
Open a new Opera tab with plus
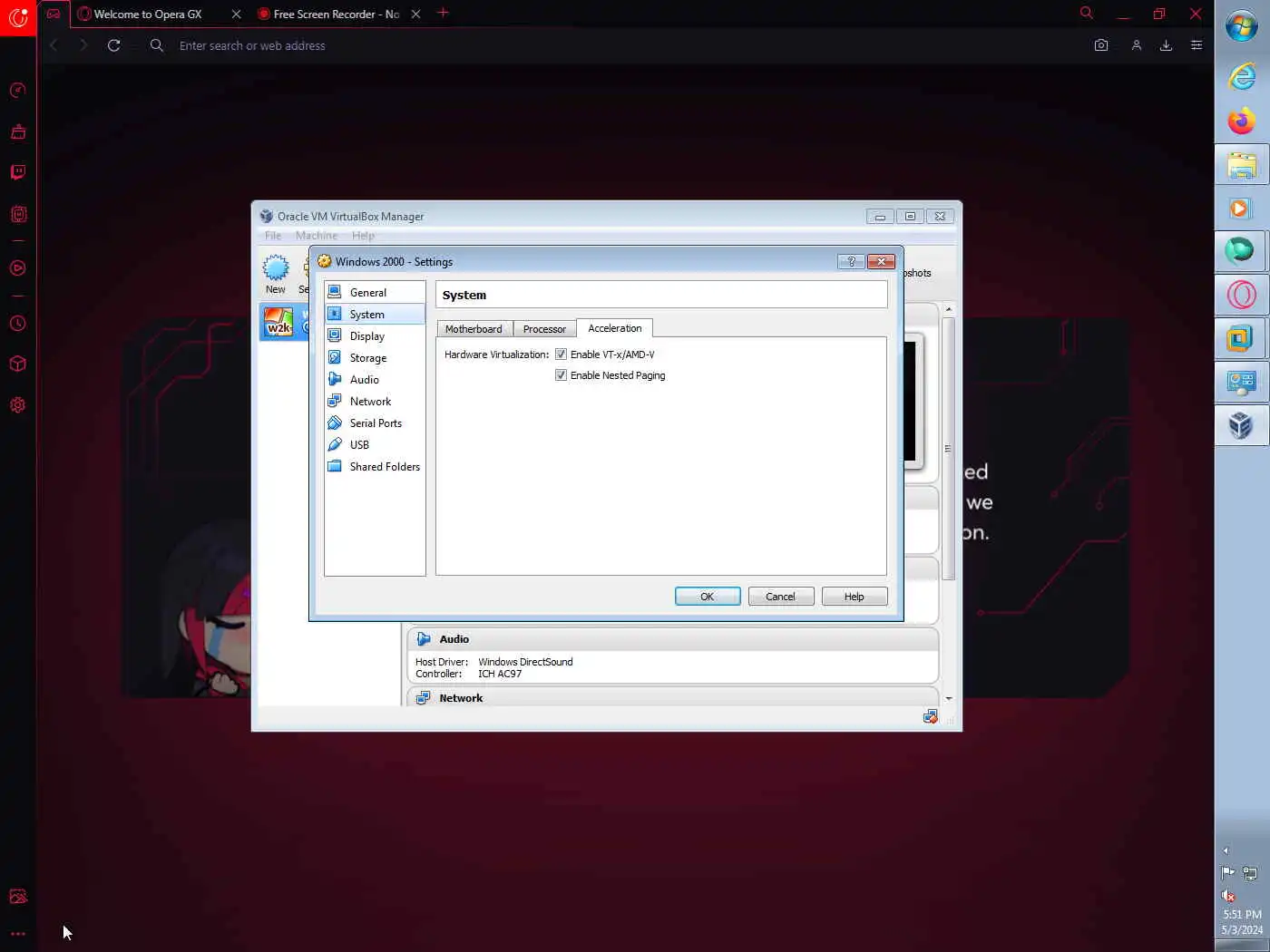pyautogui.click(x=443, y=13)
